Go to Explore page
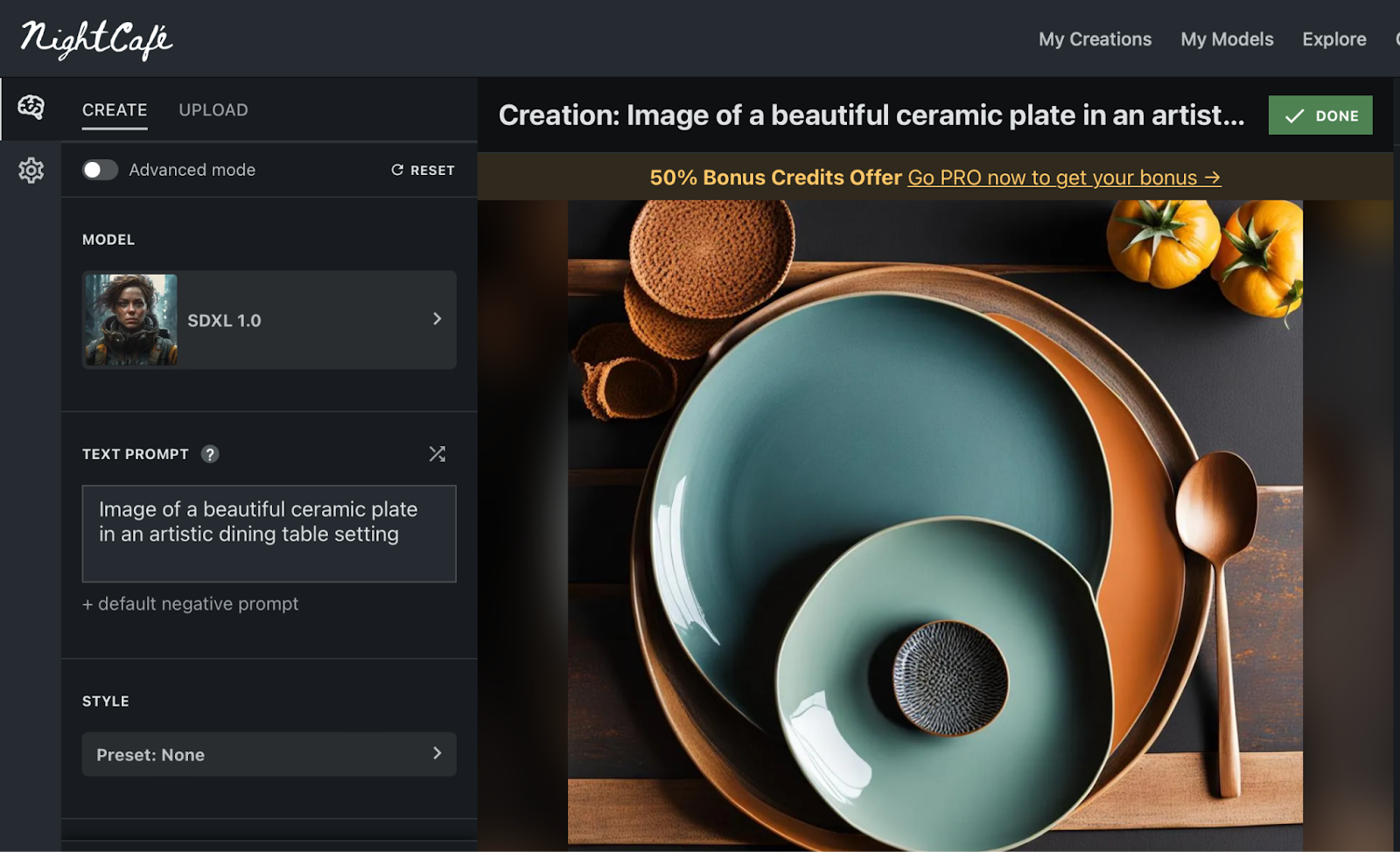1400x852 pixels. tap(1334, 39)
